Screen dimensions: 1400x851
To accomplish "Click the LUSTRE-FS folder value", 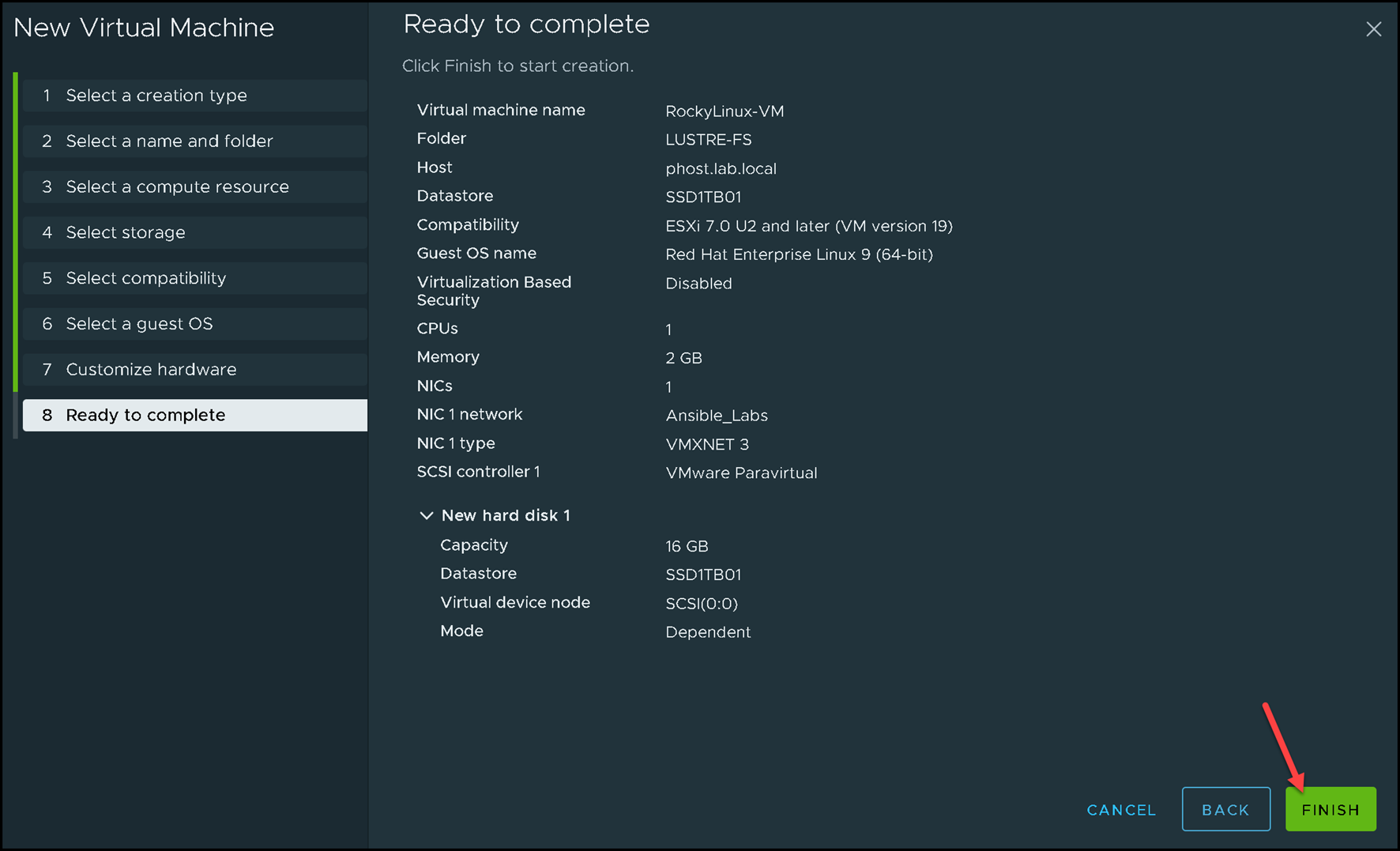I will (708, 140).
